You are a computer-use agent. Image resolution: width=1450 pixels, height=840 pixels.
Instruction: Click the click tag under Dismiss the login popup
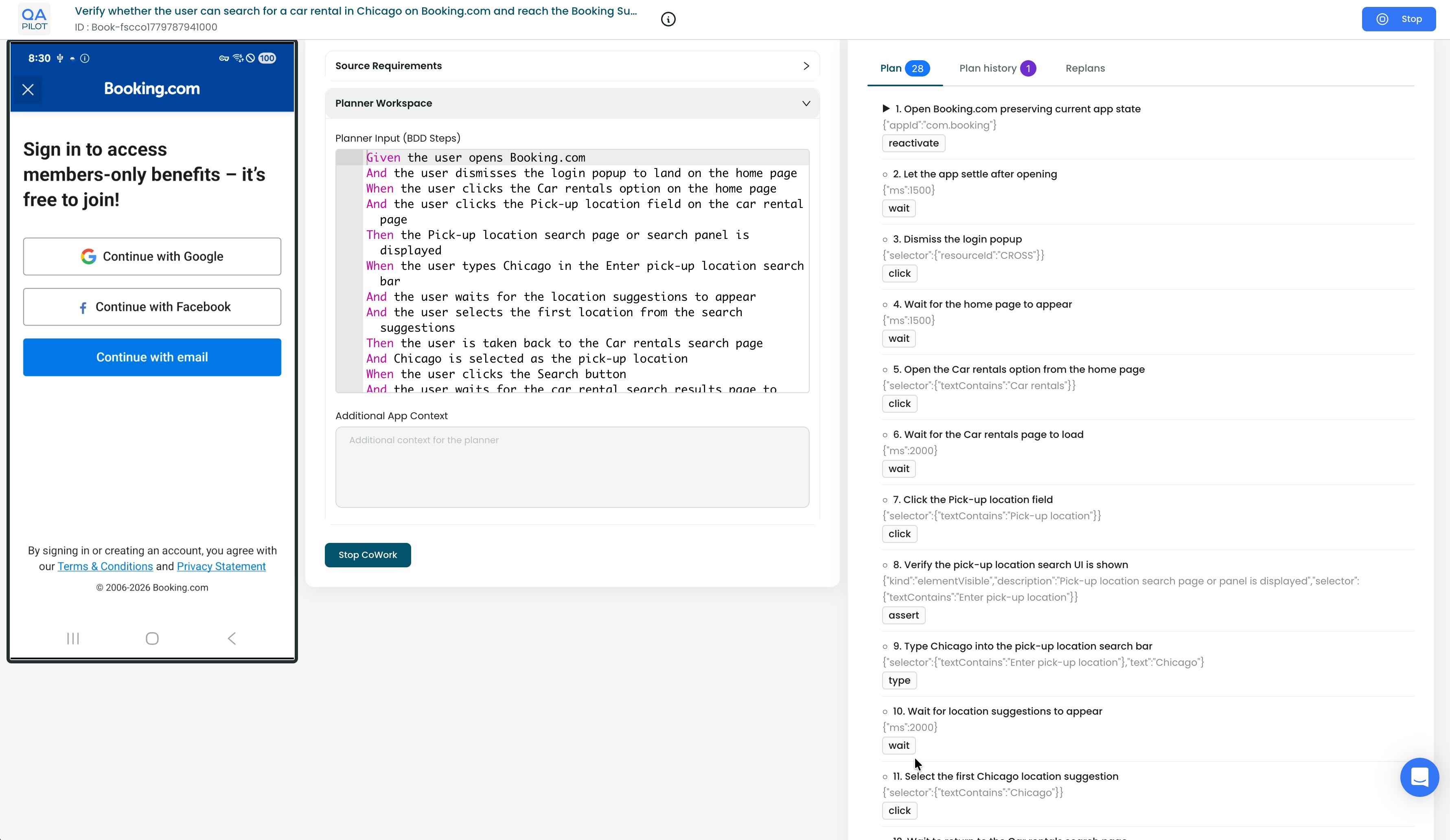coord(899,273)
